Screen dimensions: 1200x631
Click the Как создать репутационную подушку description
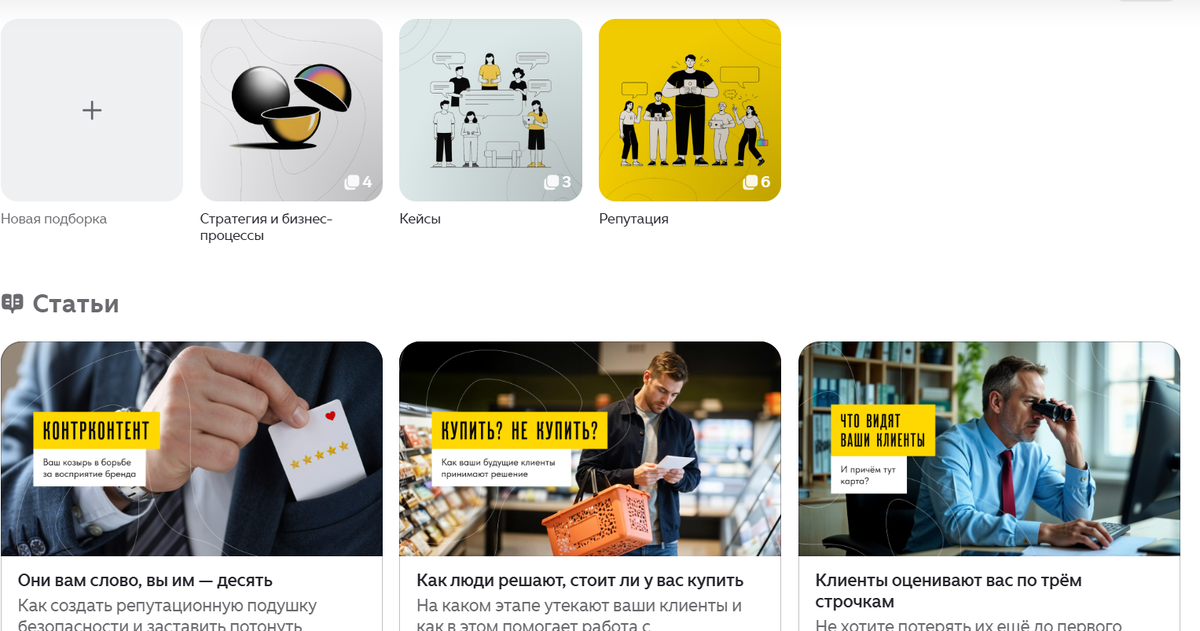click(167, 614)
